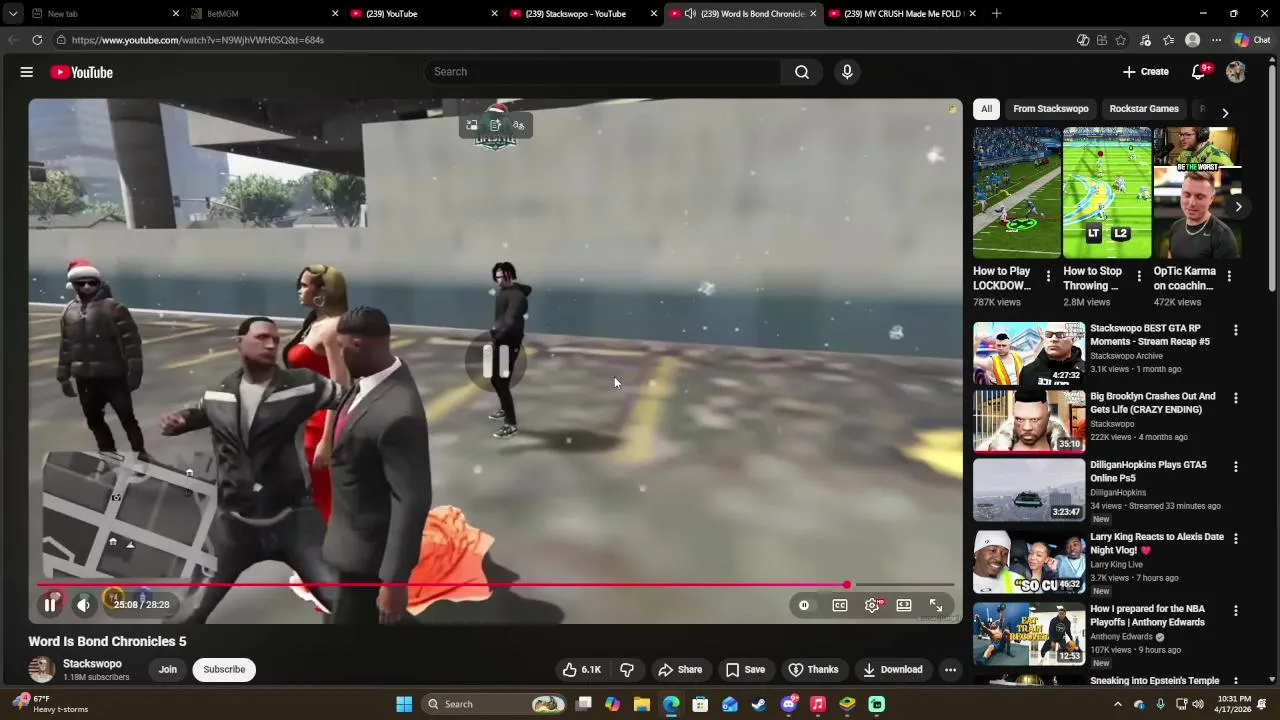Start voice search with microphone icon

coord(847,72)
